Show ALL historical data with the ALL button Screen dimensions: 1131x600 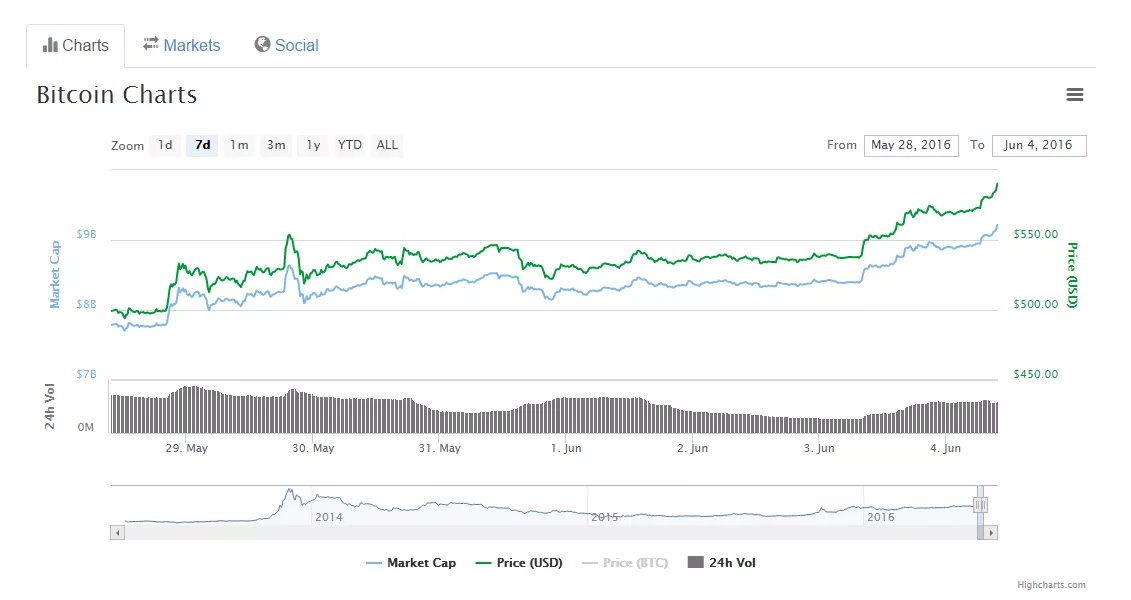(x=387, y=145)
